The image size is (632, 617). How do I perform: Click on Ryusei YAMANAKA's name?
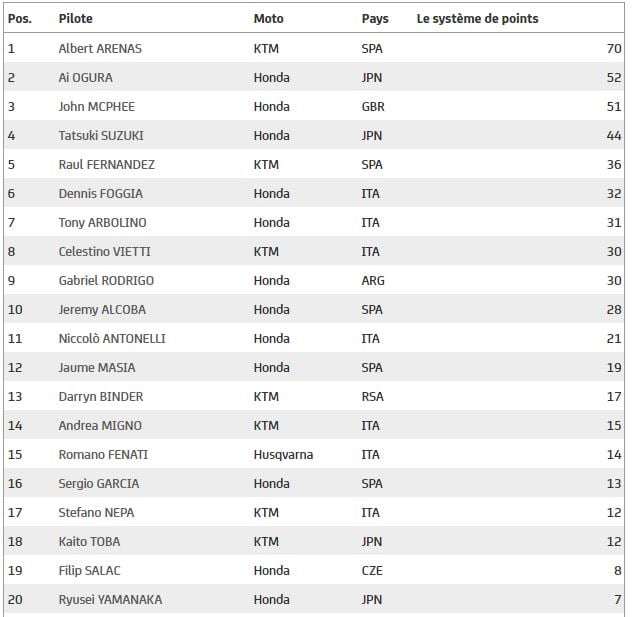(x=110, y=599)
